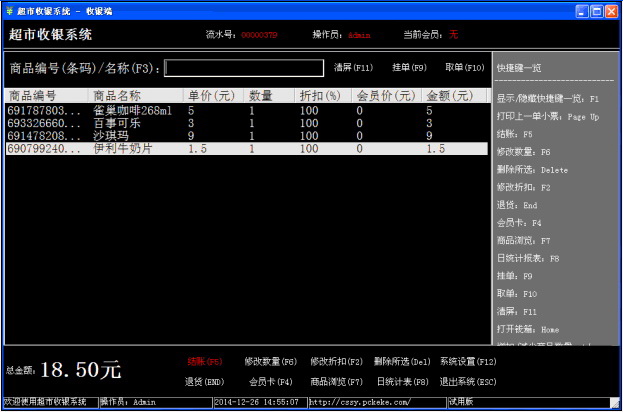623x412 pixels.
Task: Click 删除所选 (Del) to delete selection
Action: coord(402,362)
